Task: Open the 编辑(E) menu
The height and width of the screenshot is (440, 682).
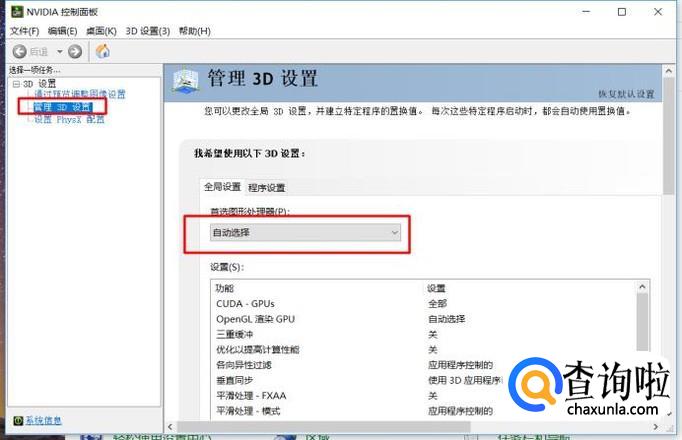Action: pyautogui.click(x=62, y=31)
